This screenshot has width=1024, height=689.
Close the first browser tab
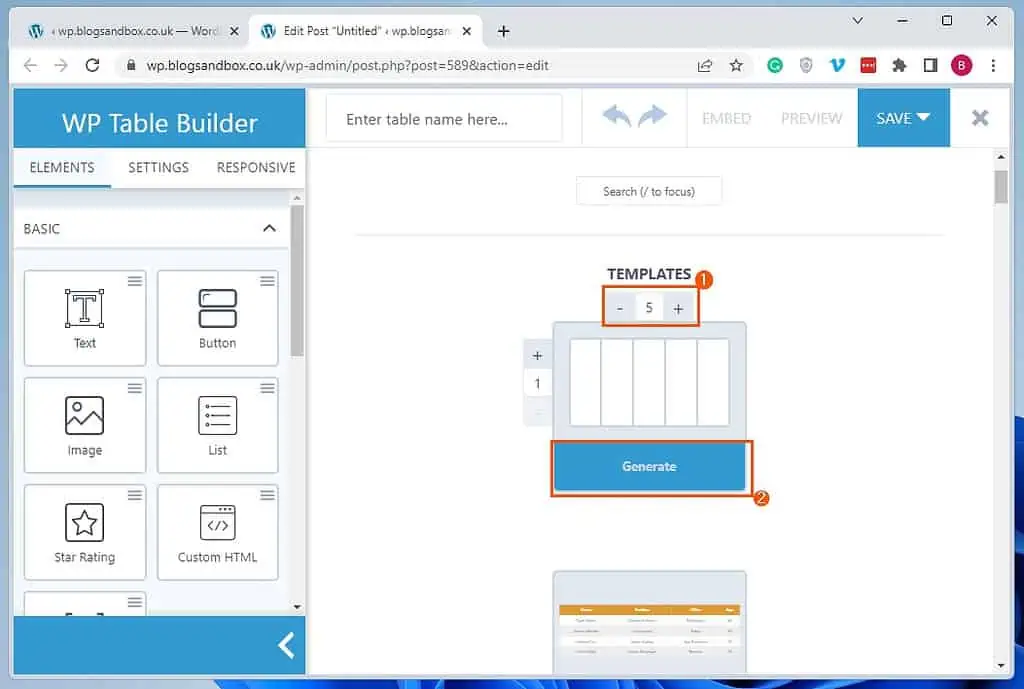tap(234, 31)
